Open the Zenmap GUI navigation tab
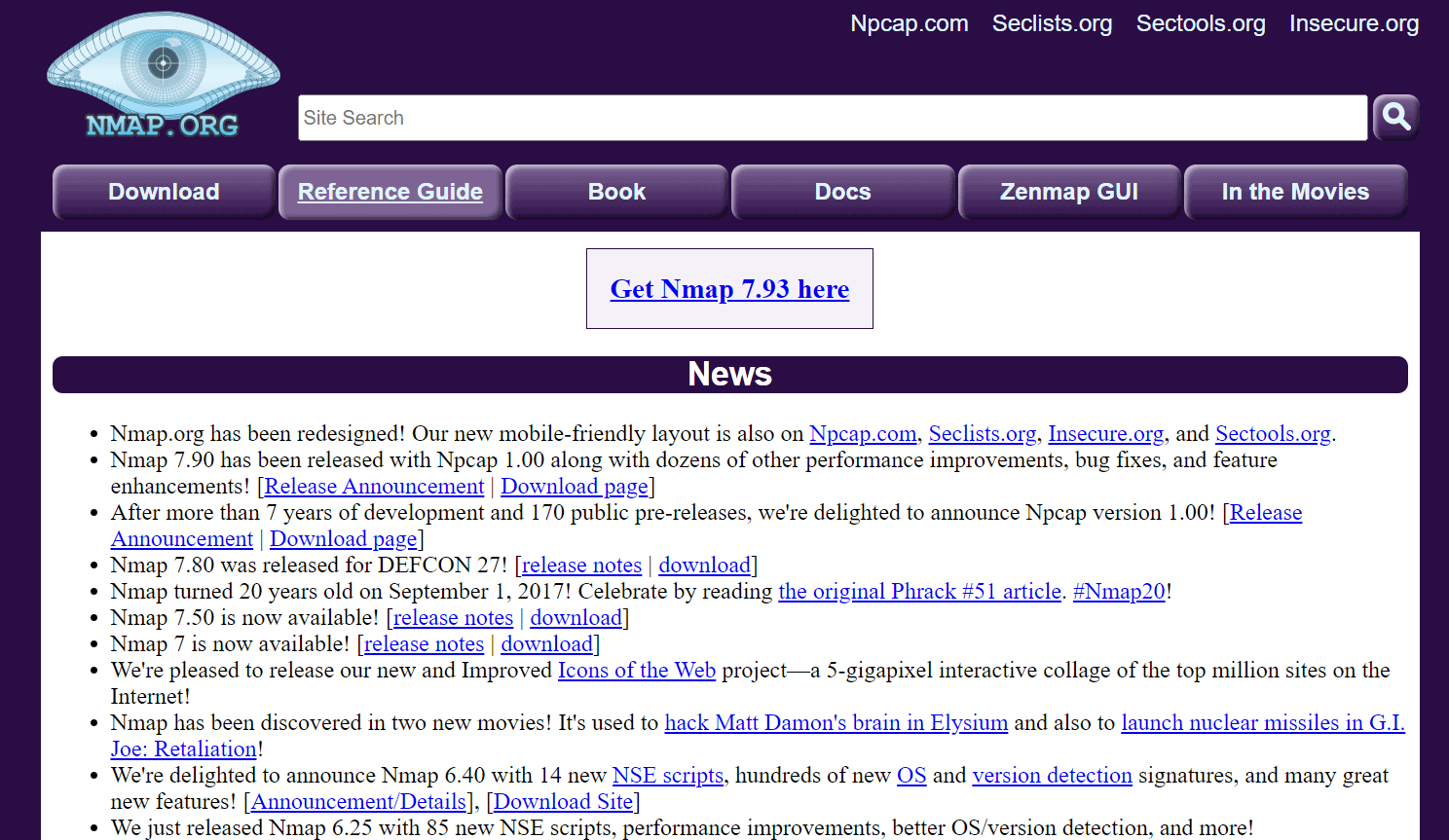 point(1069,192)
